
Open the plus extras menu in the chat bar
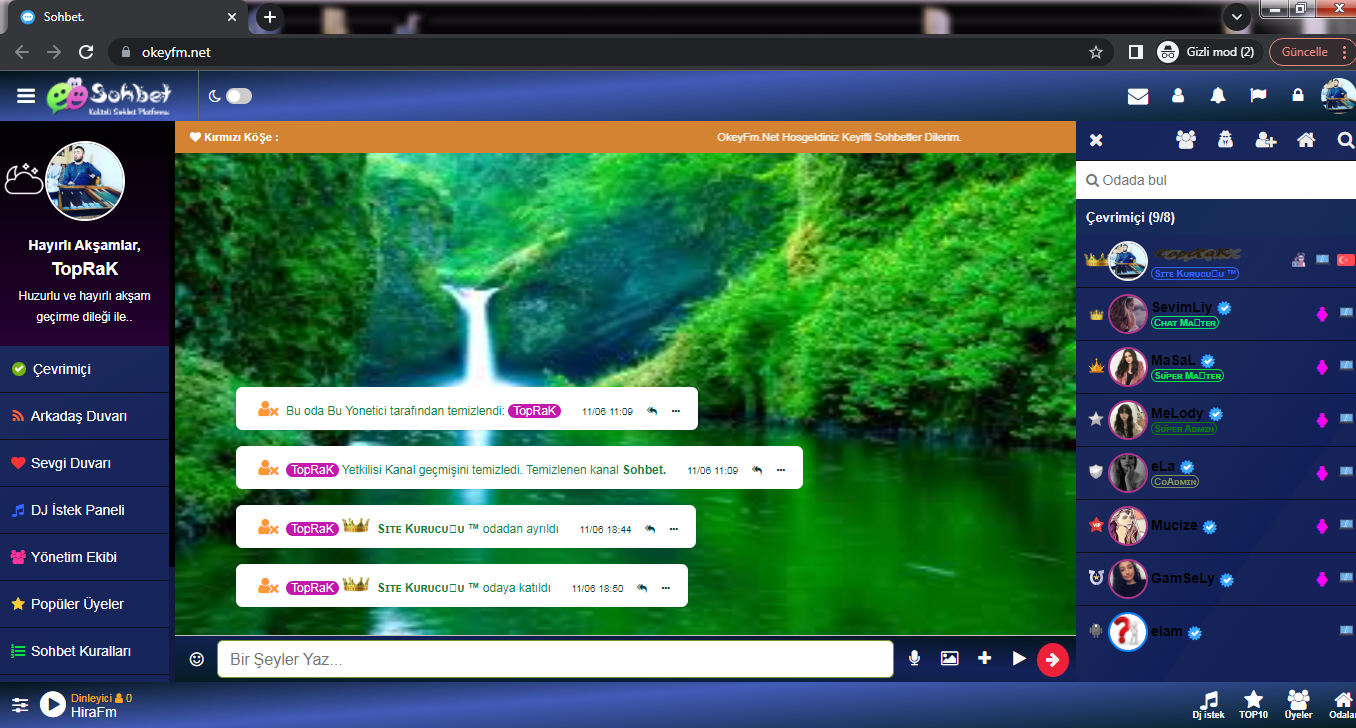point(985,658)
